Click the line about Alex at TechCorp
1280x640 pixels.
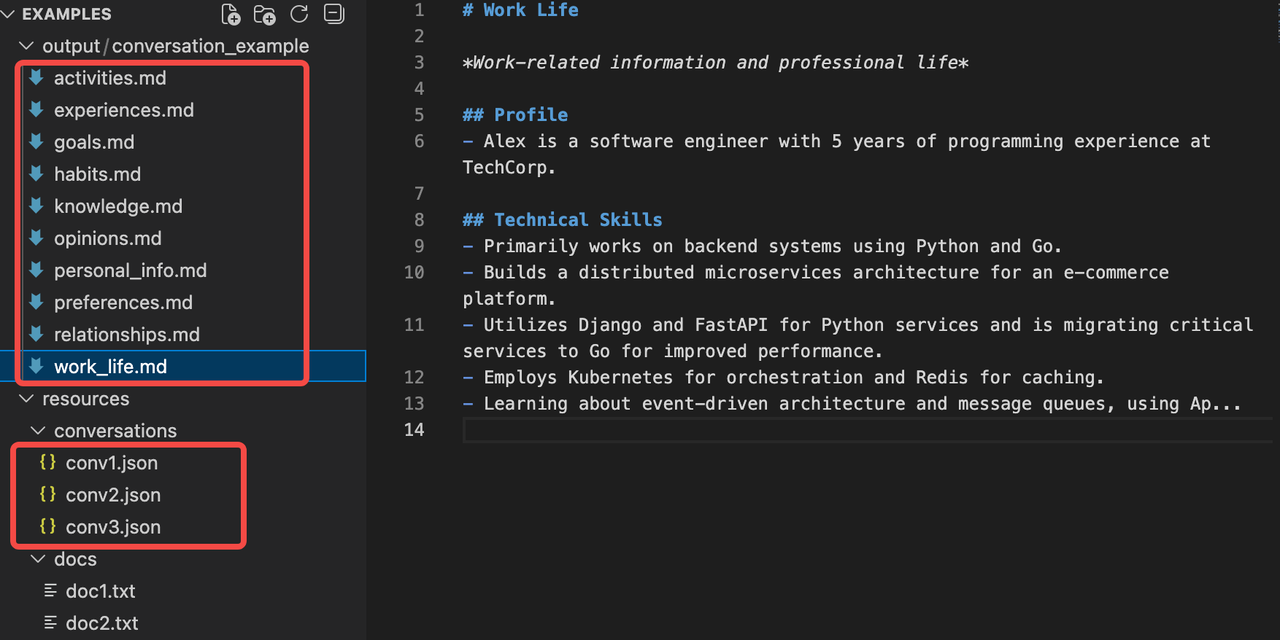836,154
